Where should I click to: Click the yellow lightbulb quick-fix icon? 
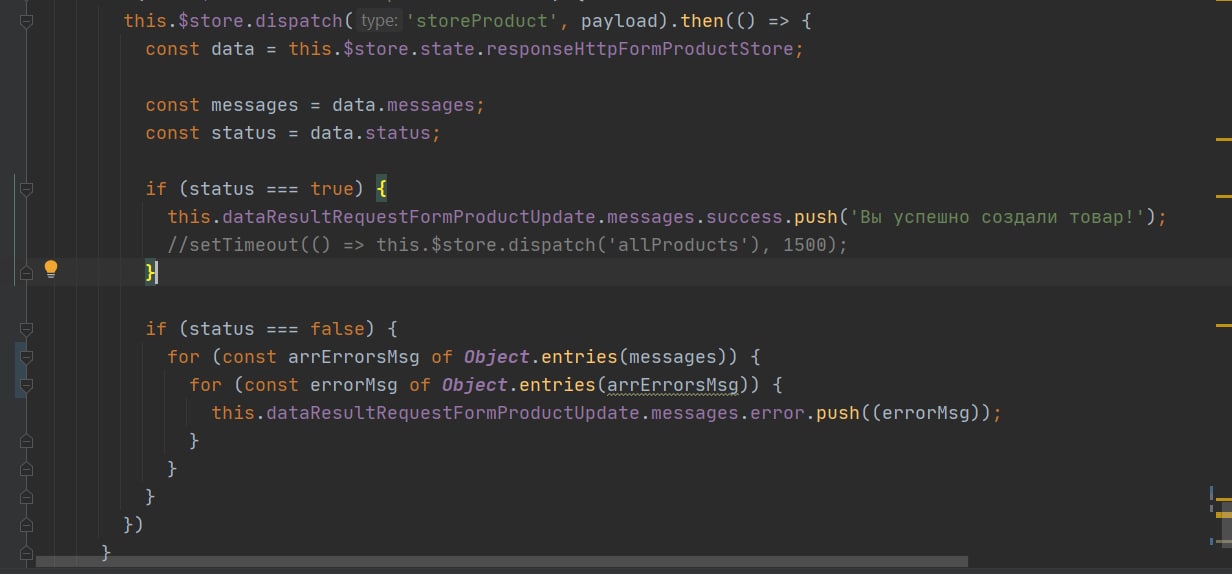click(51, 268)
